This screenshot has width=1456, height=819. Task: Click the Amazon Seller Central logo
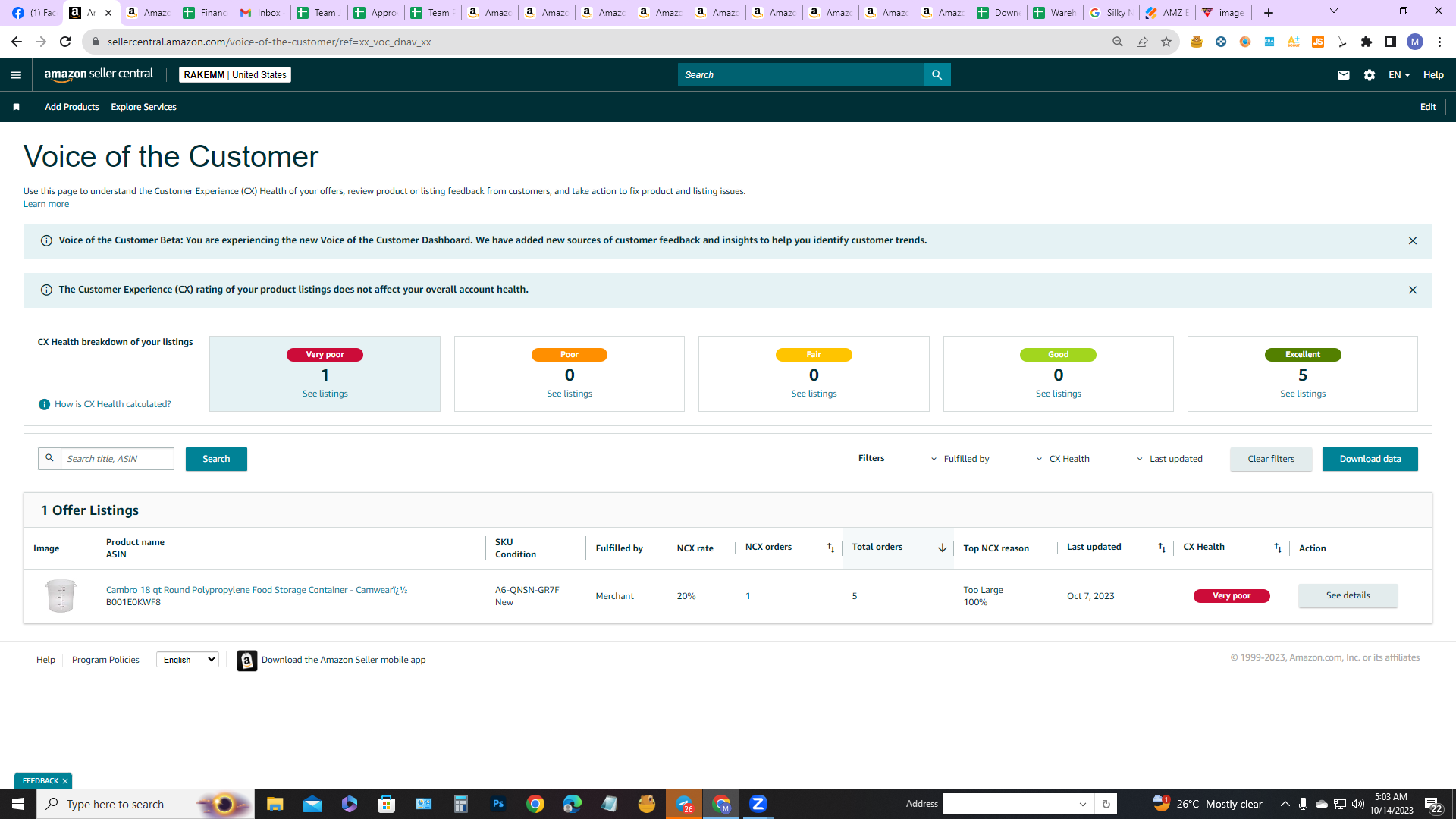pyautogui.click(x=99, y=74)
